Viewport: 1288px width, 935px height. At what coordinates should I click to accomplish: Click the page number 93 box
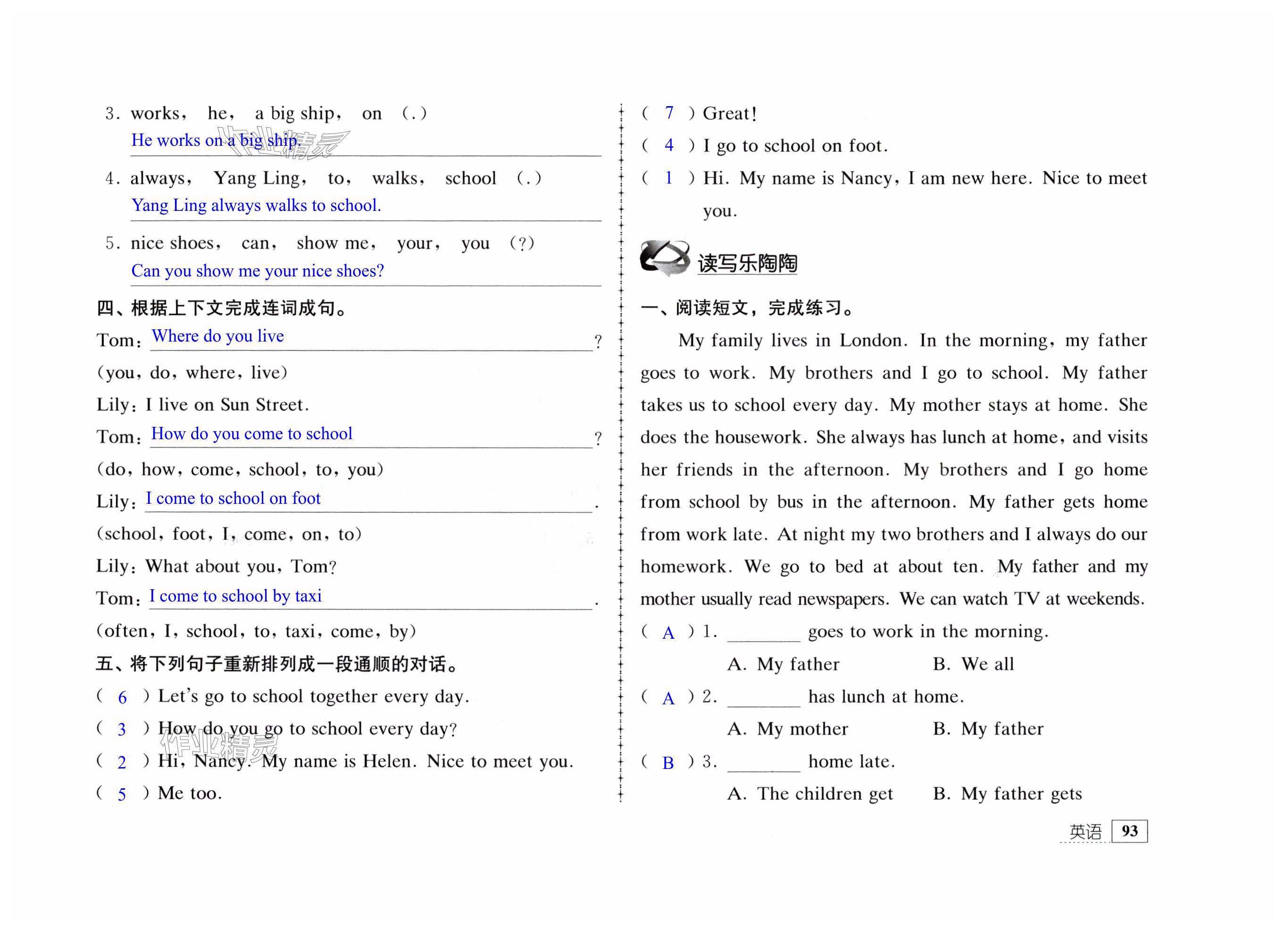pos(1129,831)
